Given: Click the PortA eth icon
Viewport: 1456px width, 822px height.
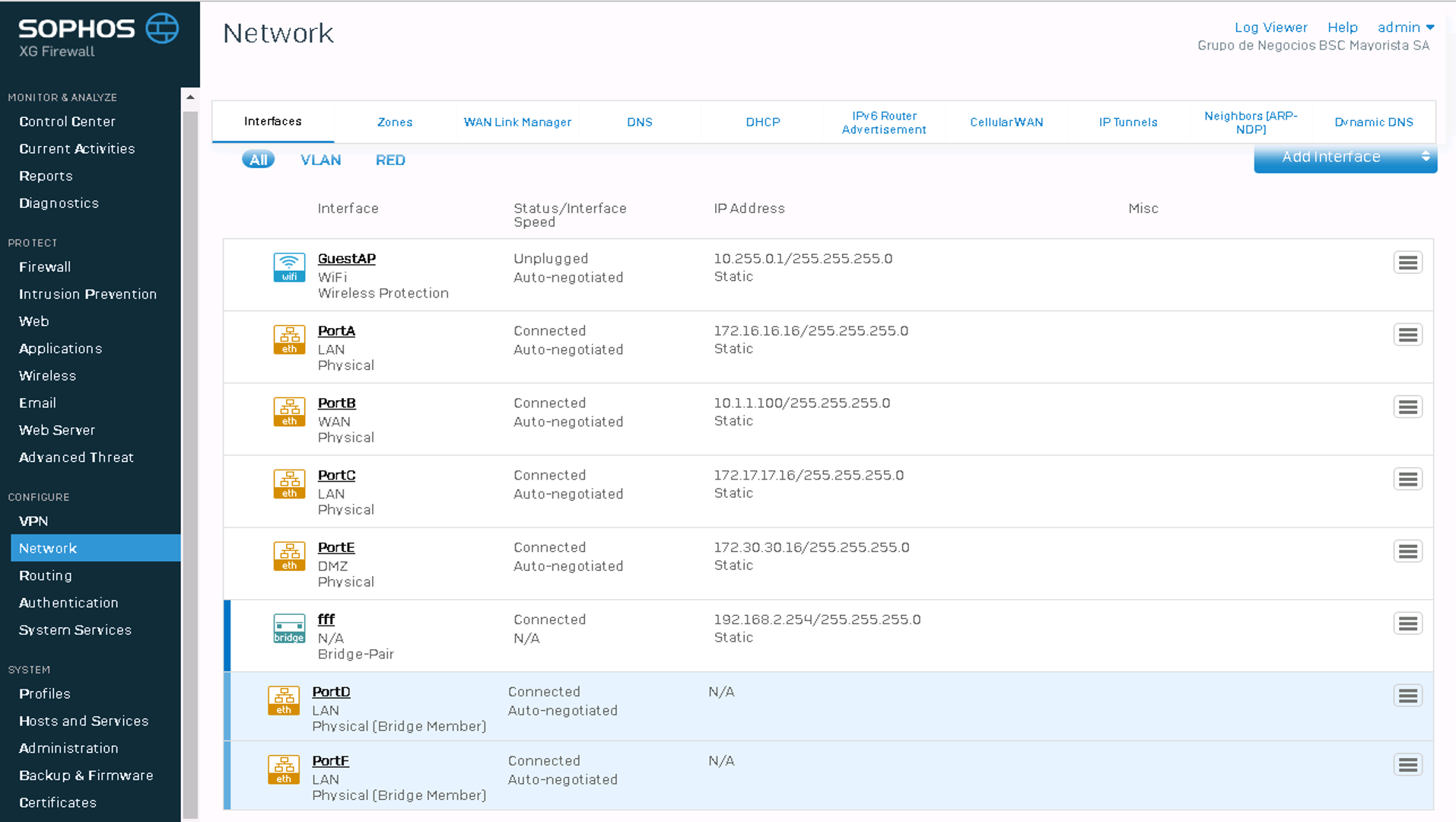Looking at the screenshot, I should (289, 339).
